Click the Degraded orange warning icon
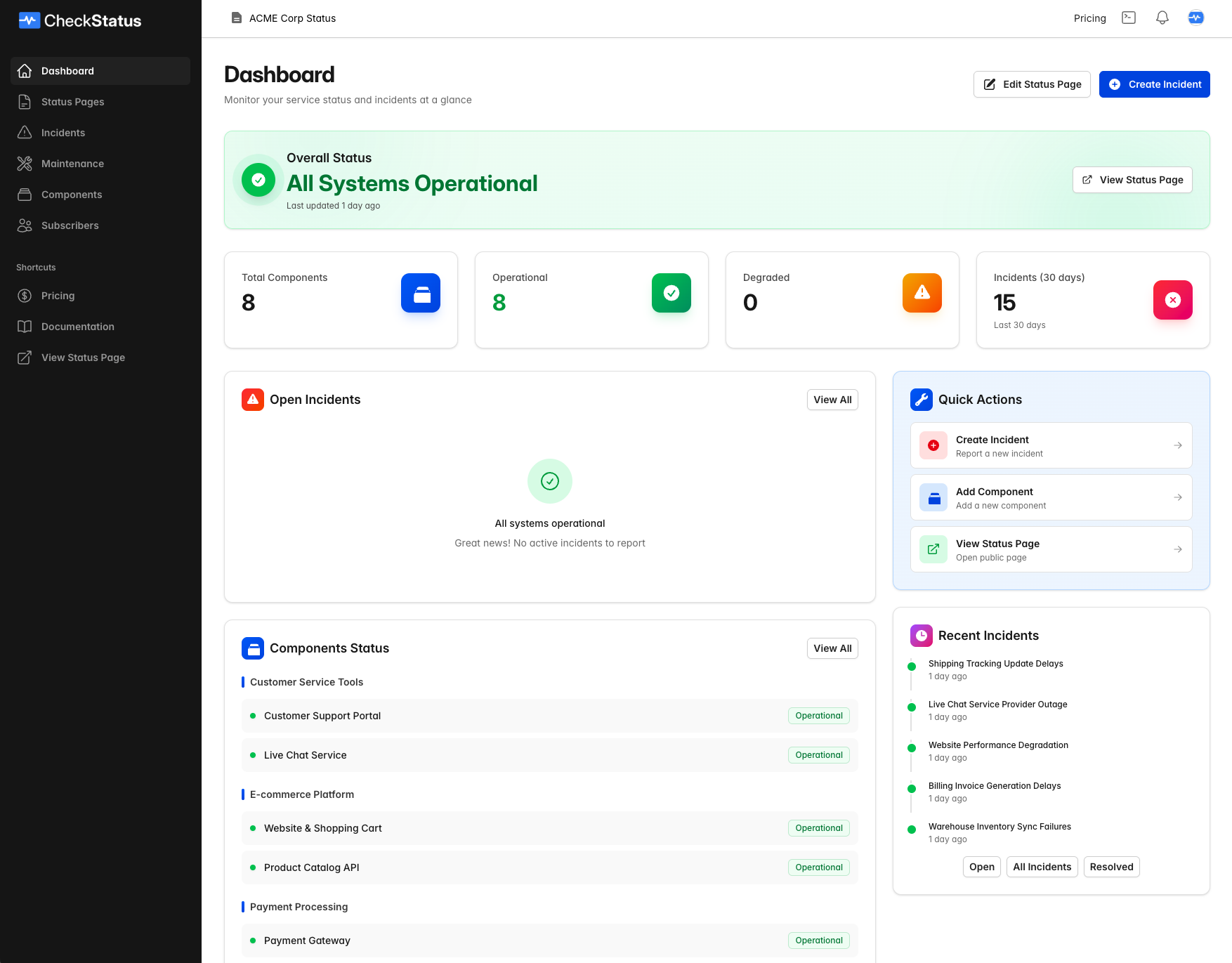The height and width of the screenshot is (963, 1232). 922,293
